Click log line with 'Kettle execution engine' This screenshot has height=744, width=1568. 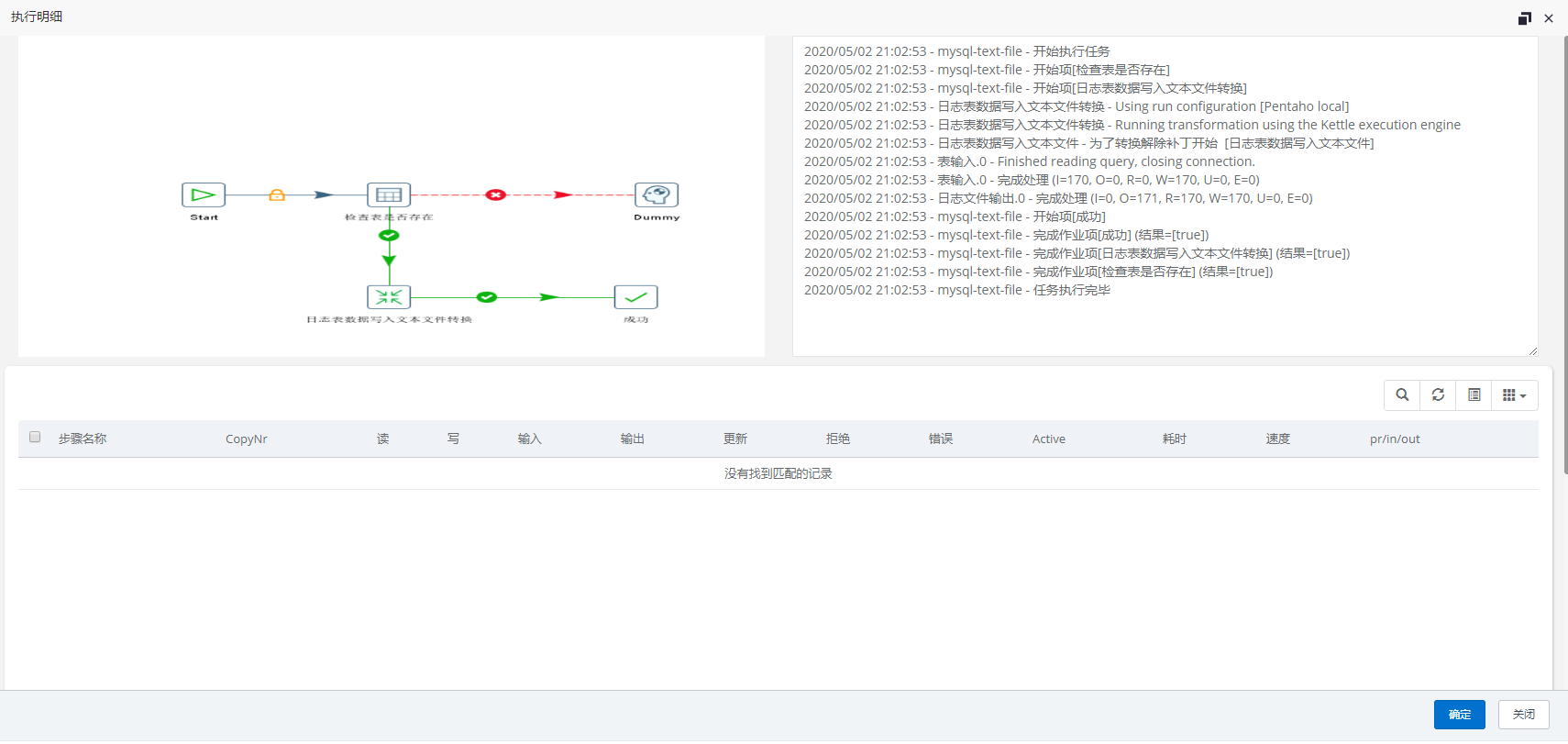[1132, 125]
